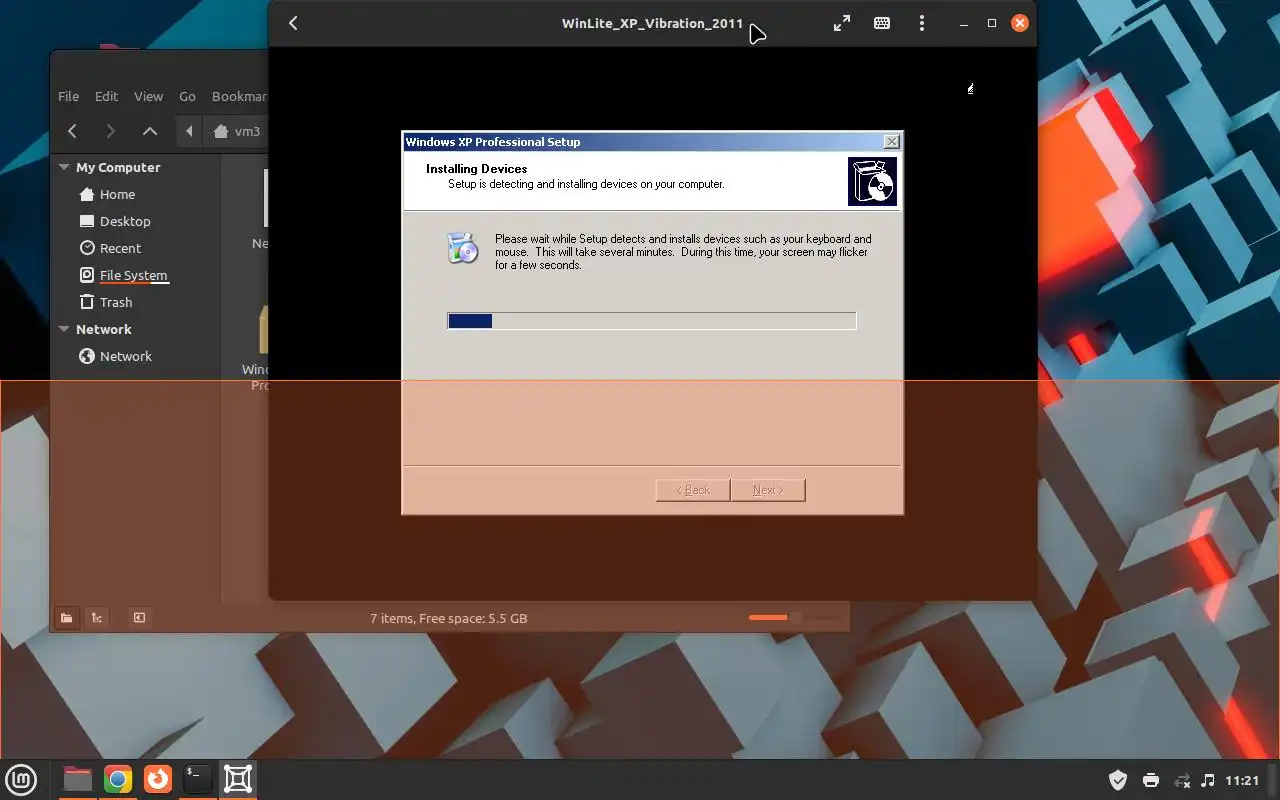Click the installation progress bar
Viewport: 1280px width, 800px height.
pyautogui.click(x=651, y=321)
